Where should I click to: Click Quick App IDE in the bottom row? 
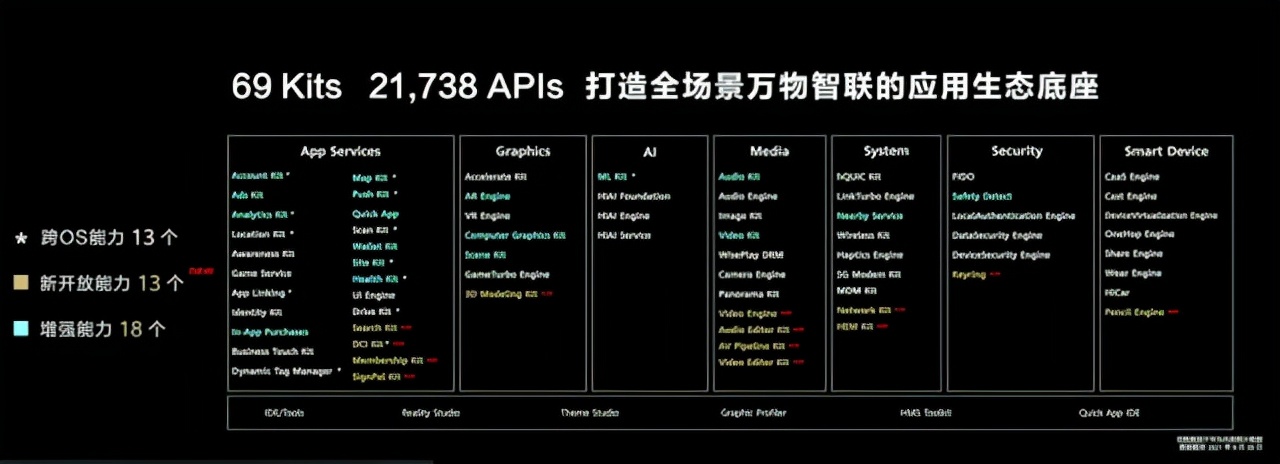pyautogui.click(x=1109, y=413)
